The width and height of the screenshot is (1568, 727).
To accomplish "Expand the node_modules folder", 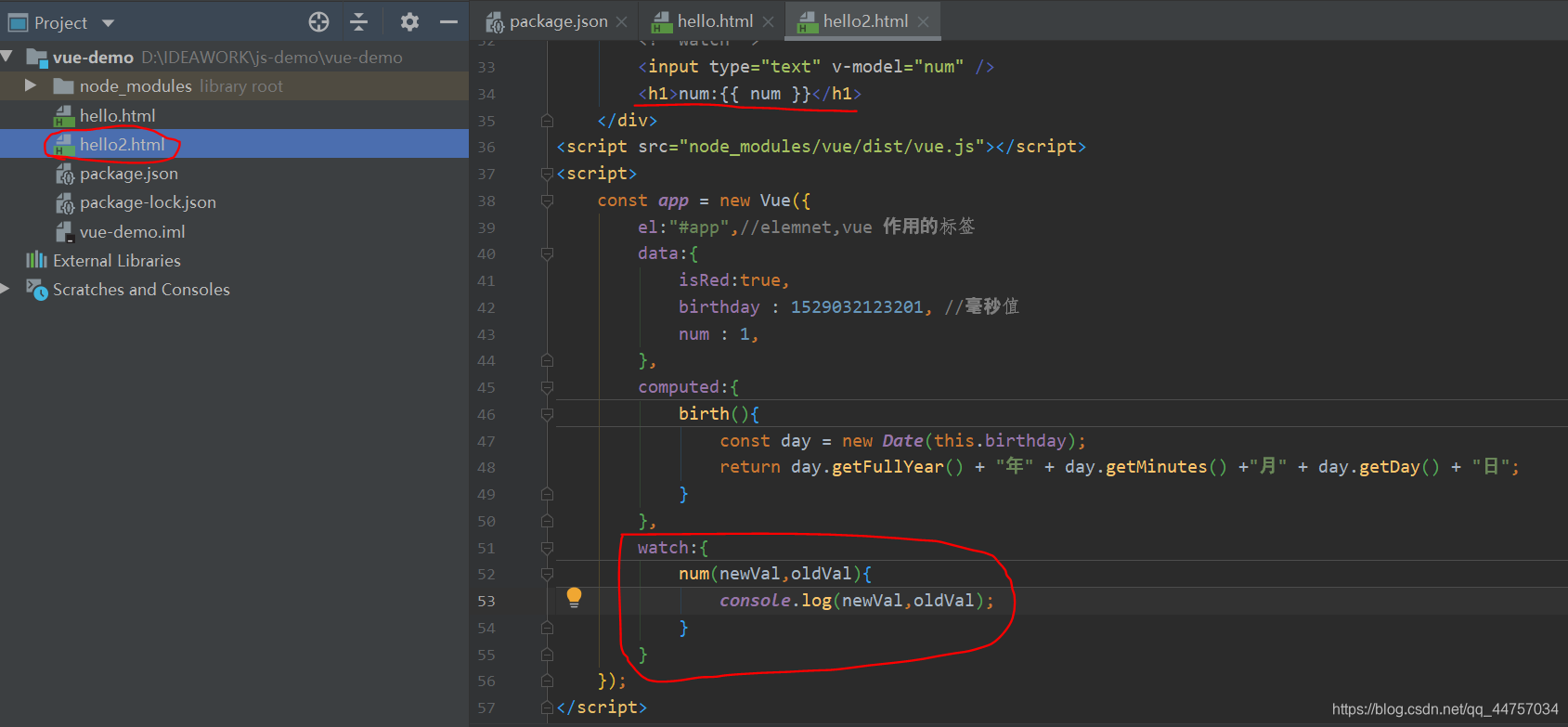I will [x=31, y=85].
